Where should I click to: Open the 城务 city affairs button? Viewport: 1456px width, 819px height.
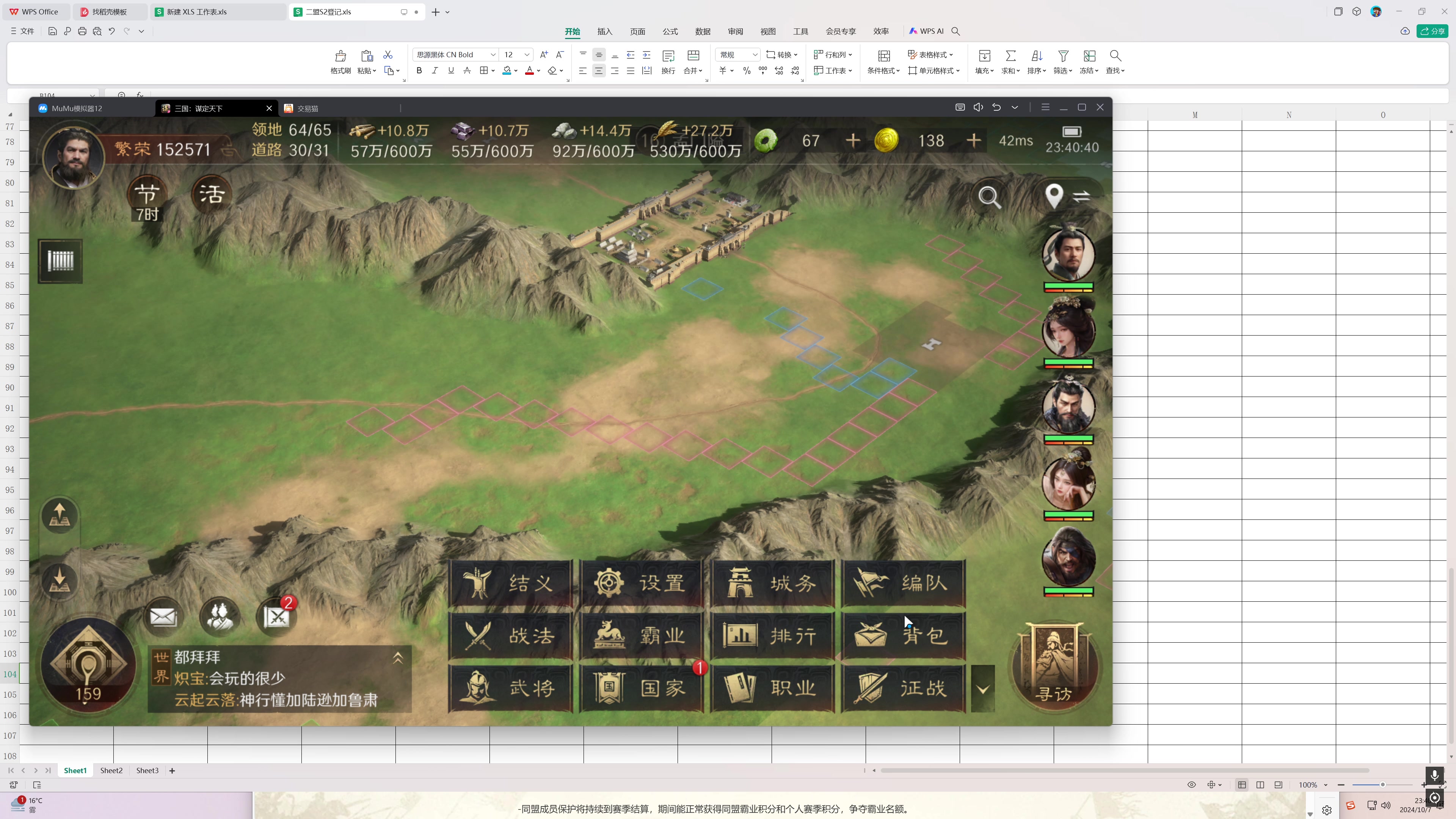tap(773, 583)
